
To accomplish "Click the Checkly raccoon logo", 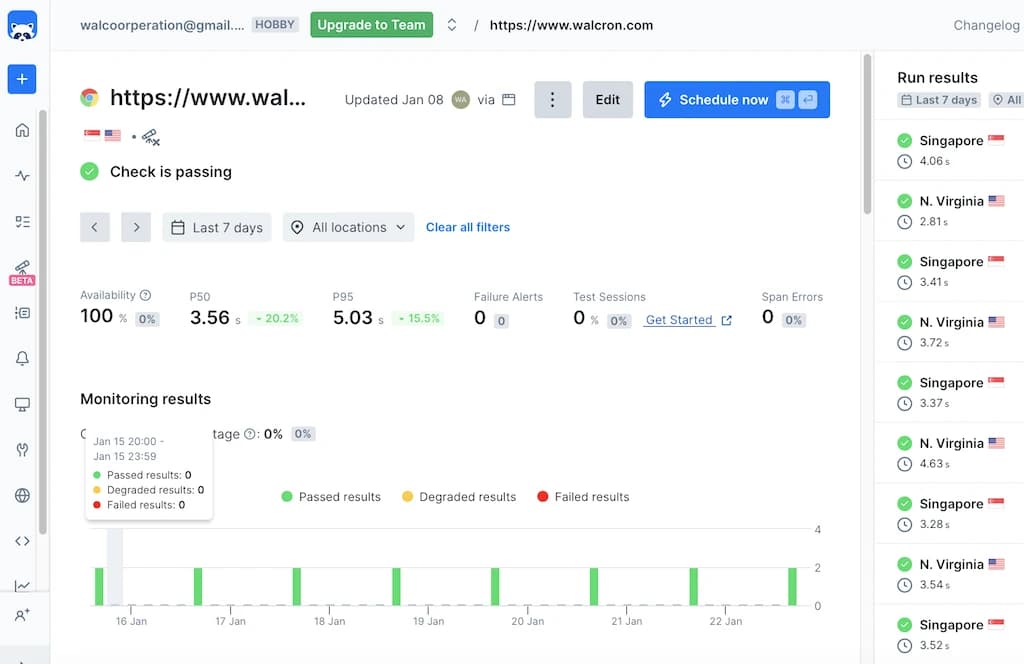I will [x=22, y=26].
